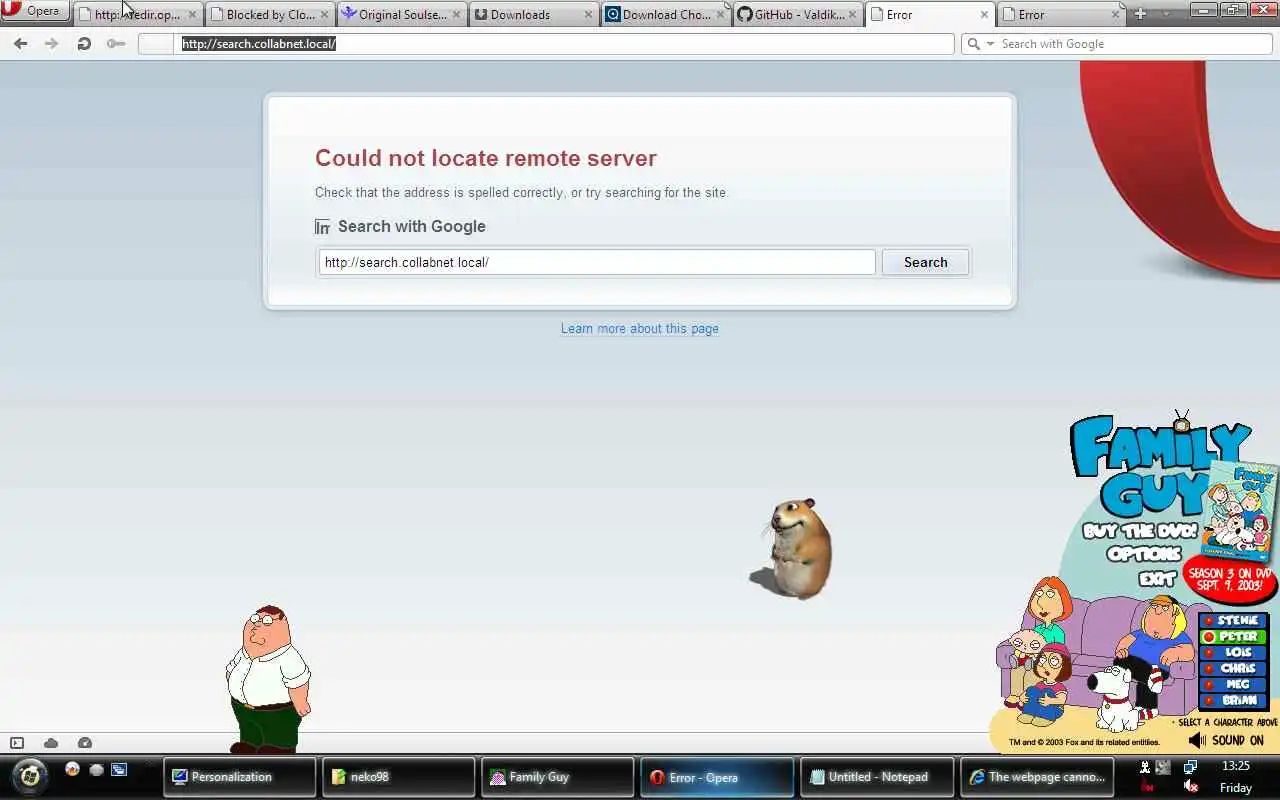Image resolution: width=1280 pixels, height=800 pixels.
Task: Reload the page with the refresh icon
Action: (84, 44)
